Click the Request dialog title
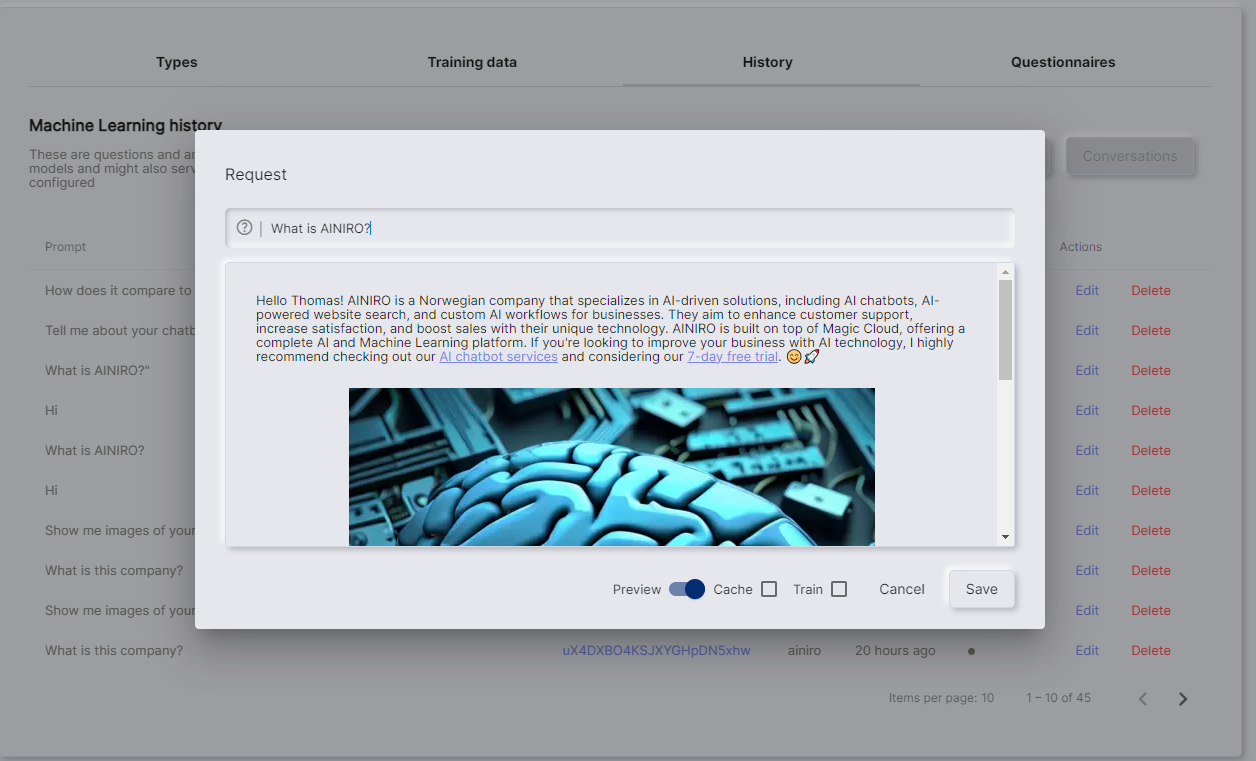Viewport: 1256px width, 761px height. (256, 174)
